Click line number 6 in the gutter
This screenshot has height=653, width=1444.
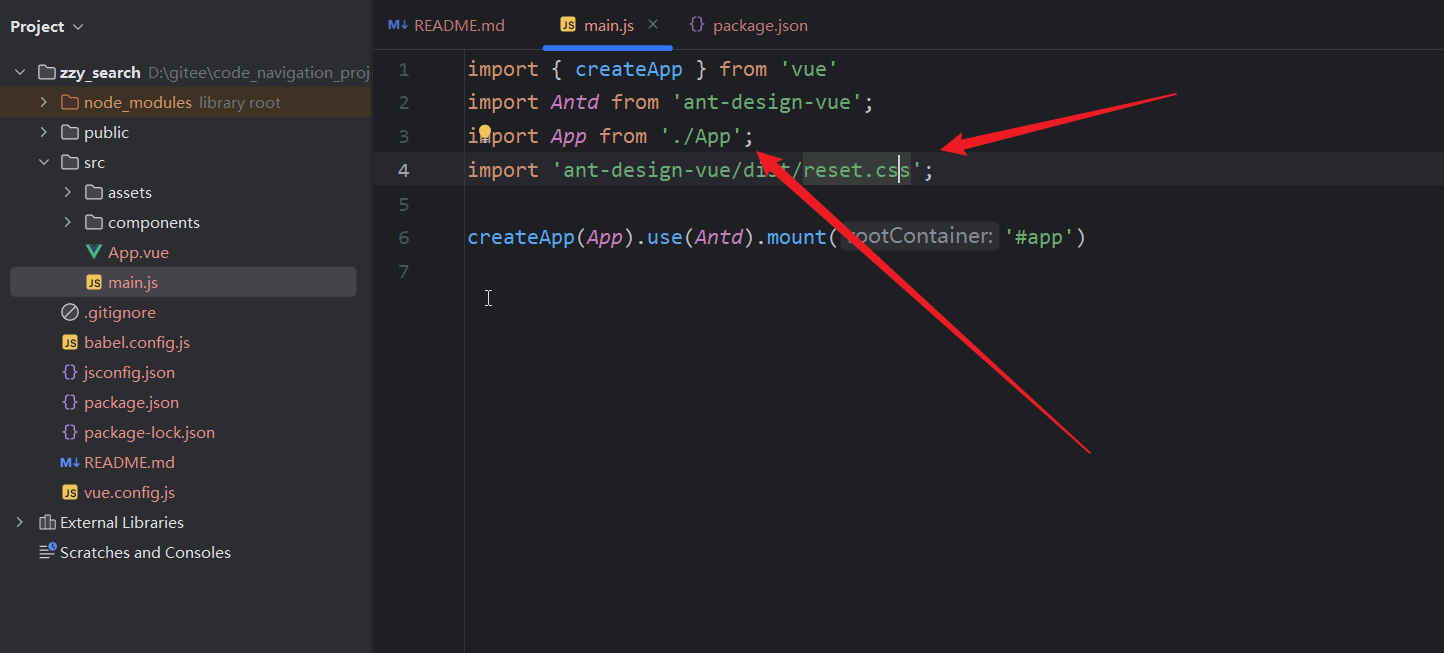[403, 237]
